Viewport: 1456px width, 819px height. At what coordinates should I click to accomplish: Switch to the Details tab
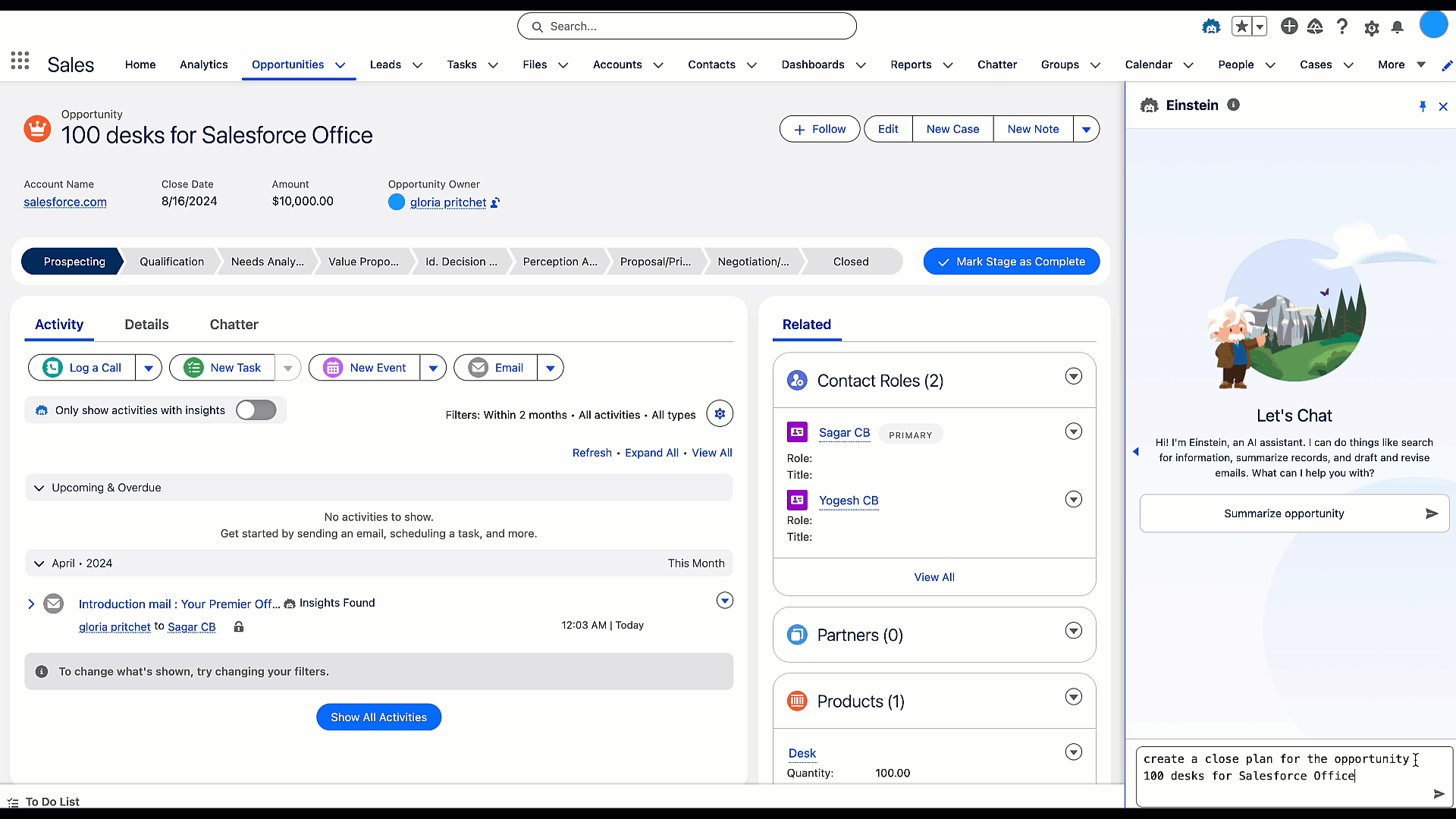click(x=146, y=325)
